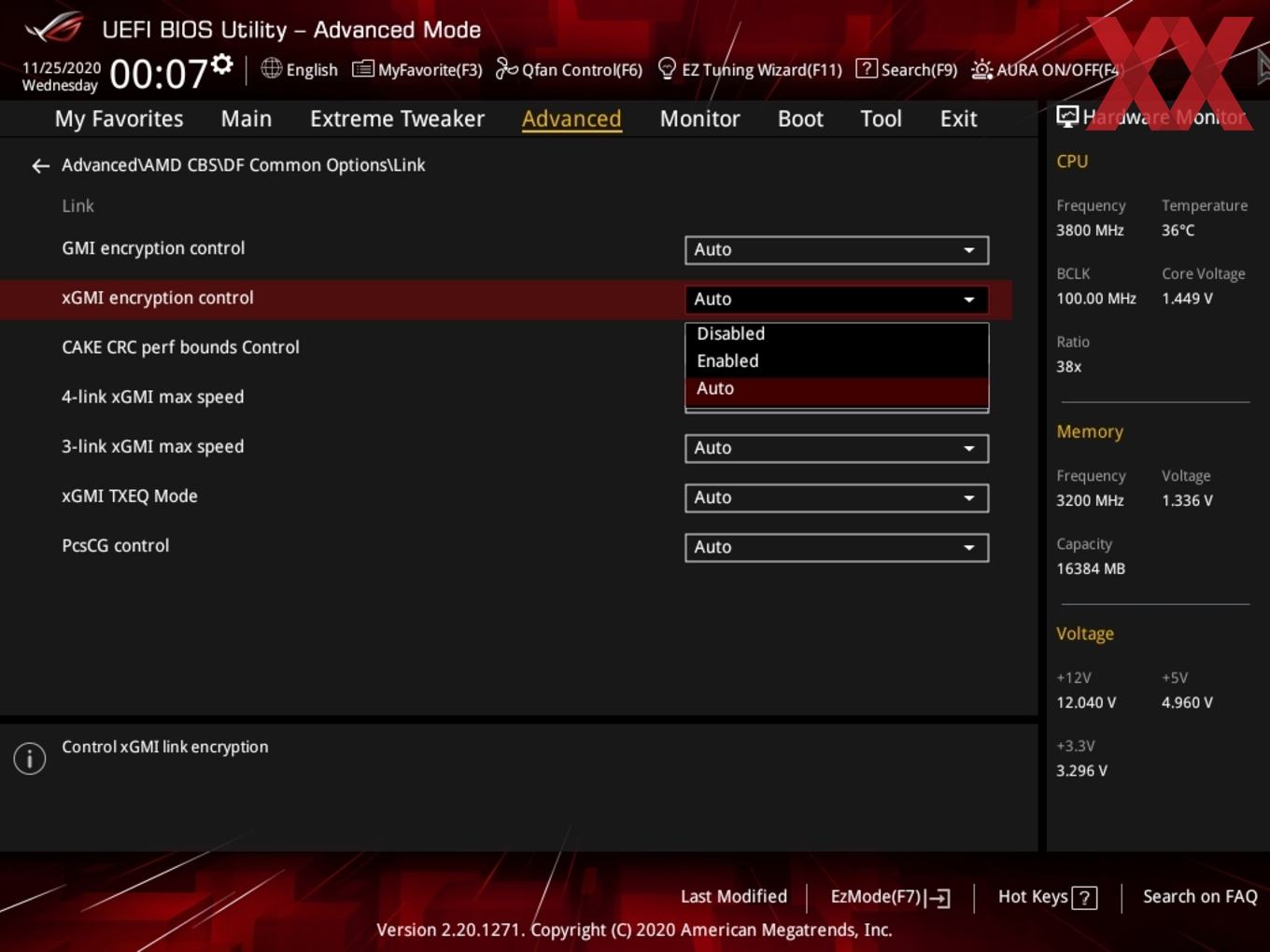Click the EZ Tuning Wizard bulb icon
Viewport: 1270px width, 952px height.
(x=667, y=68)
